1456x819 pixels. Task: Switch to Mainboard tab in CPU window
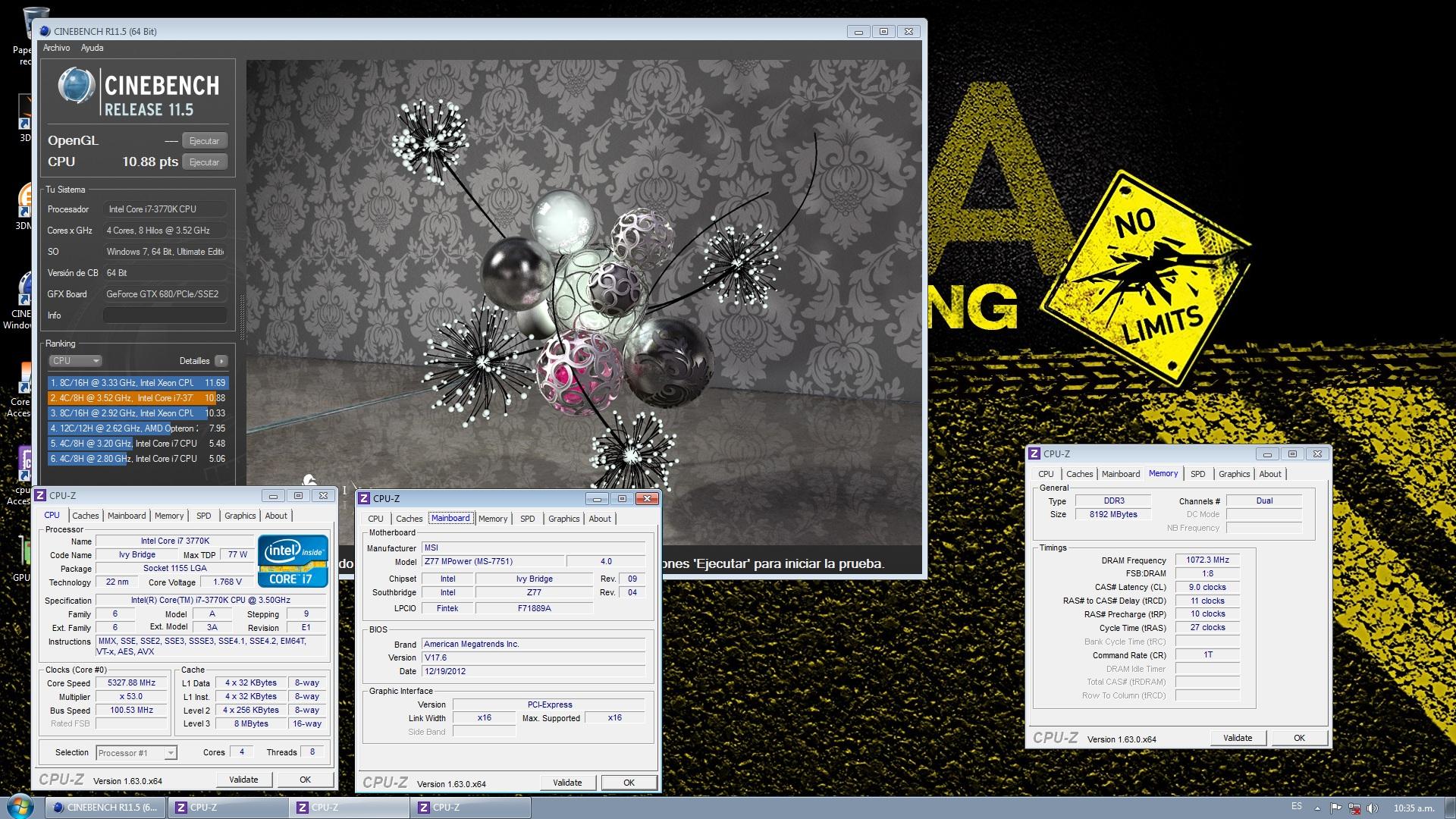coord(126,516)
